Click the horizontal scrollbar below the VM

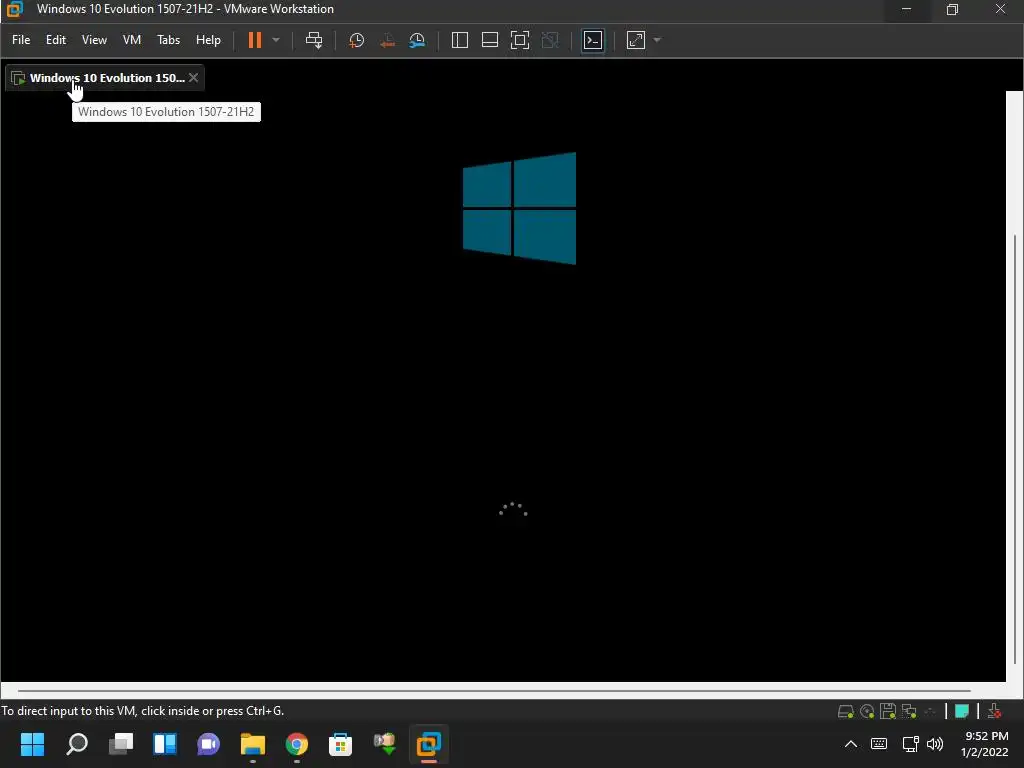(x=494, y=690)
